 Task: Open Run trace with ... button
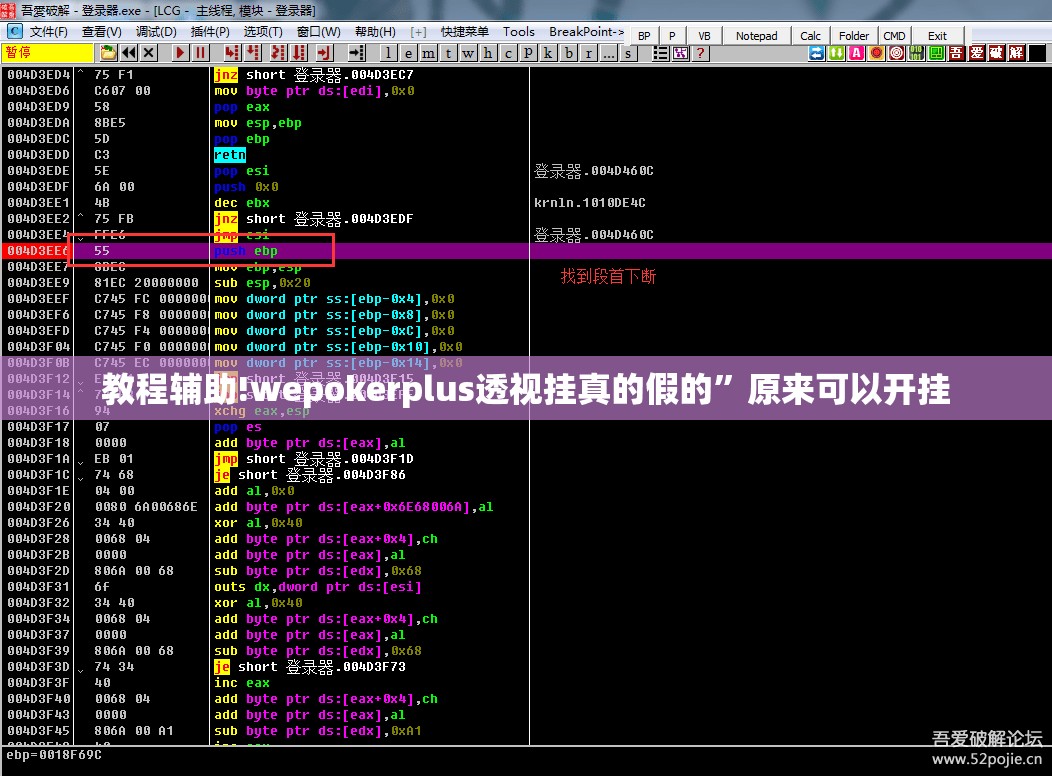point(609,53)
